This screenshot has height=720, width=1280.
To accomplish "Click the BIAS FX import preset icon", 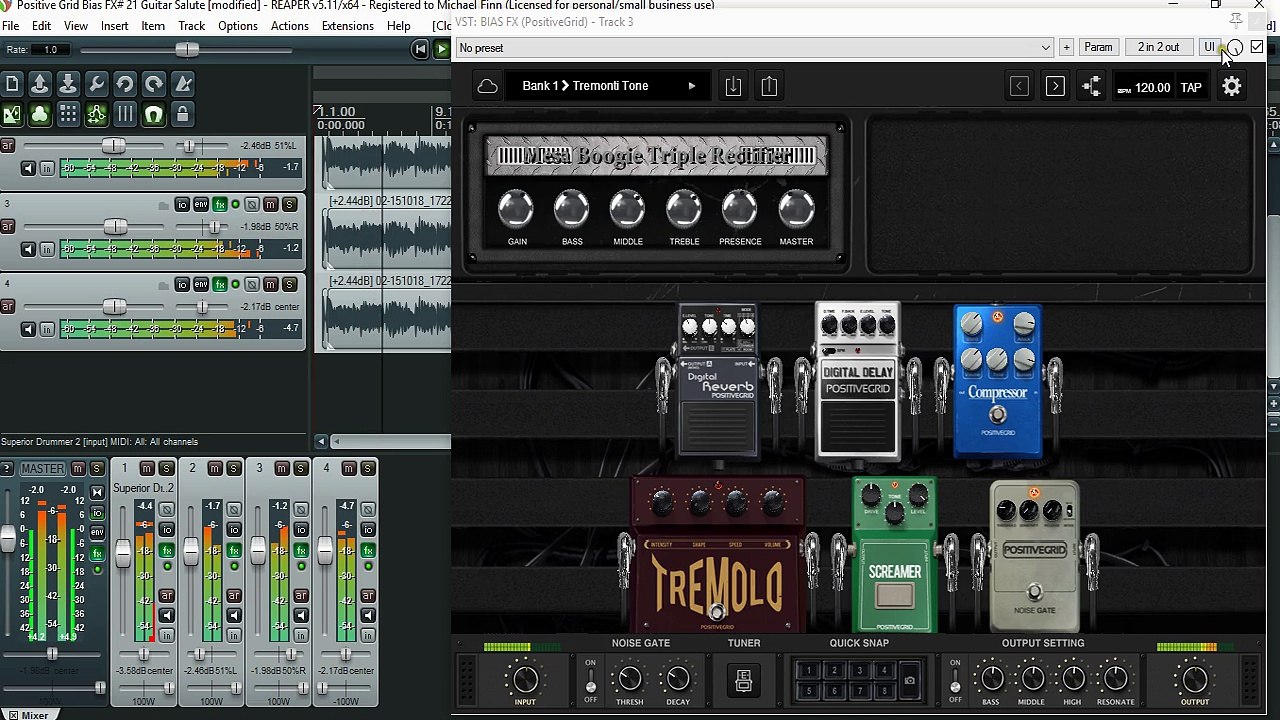I will tap(733, 86).
